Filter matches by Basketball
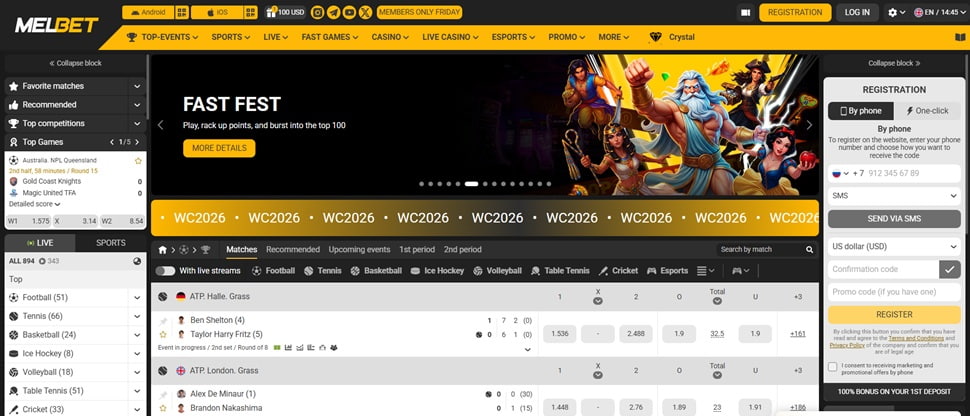 point(376,271)
